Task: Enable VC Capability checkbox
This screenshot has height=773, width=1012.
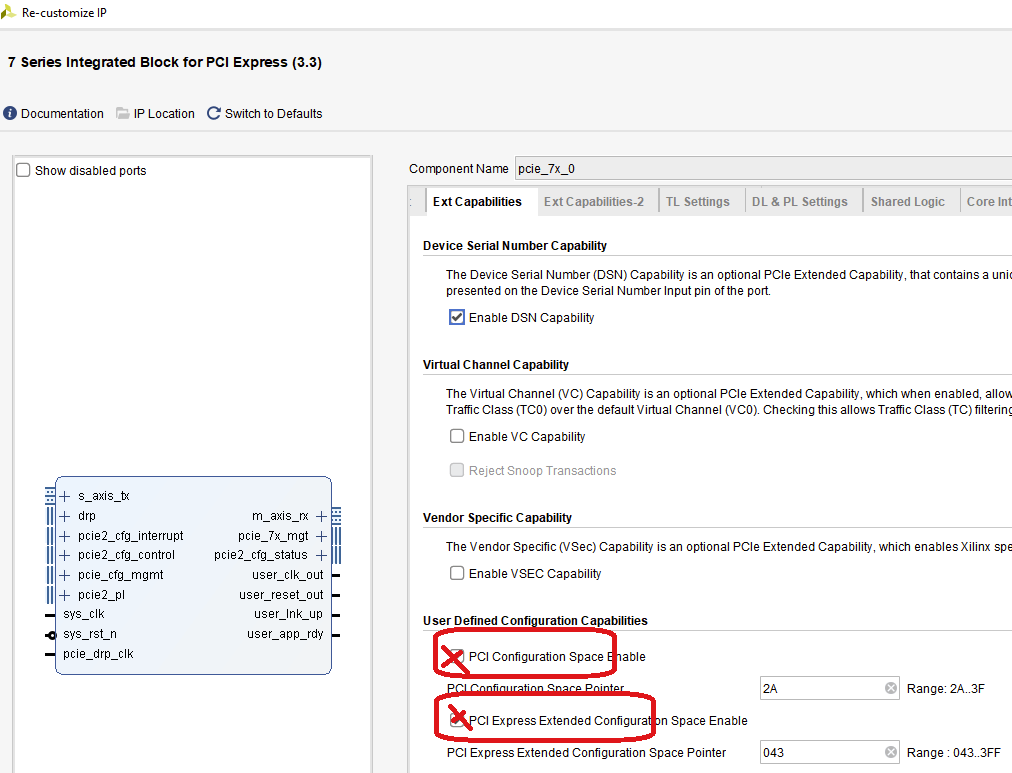Action: click(x=457, y=437)
